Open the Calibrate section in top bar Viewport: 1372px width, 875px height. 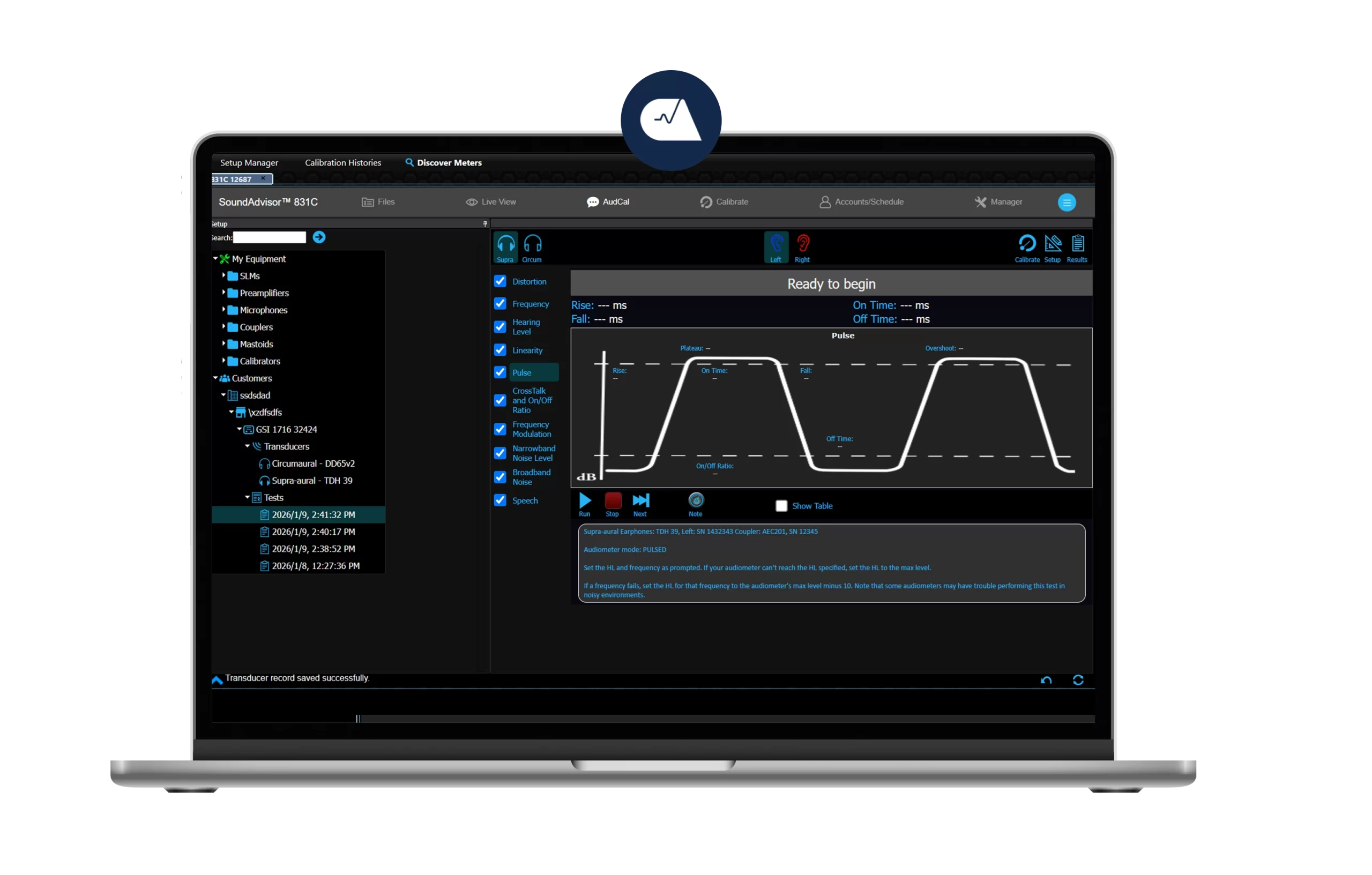pyautogui.click(x=724, y=202)
